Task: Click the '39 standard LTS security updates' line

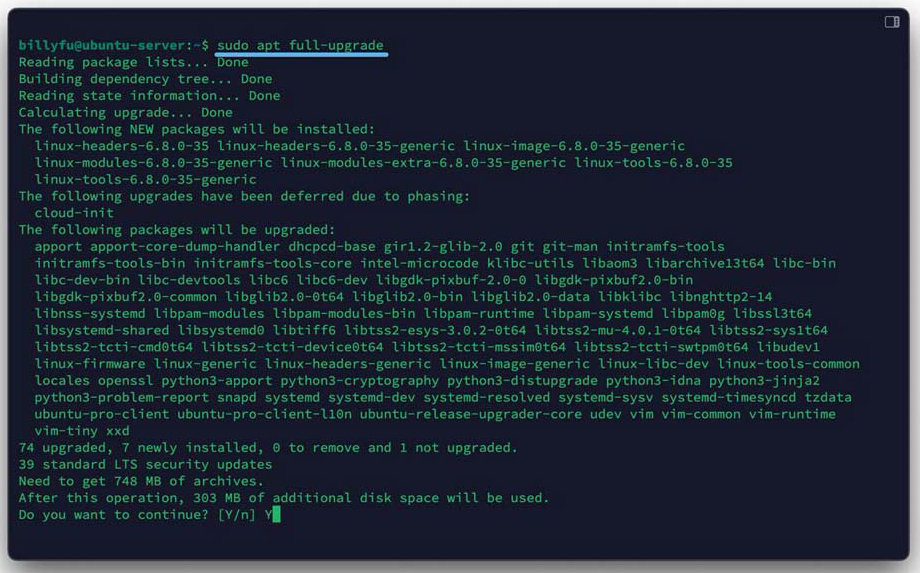Action: coord(145,464)
